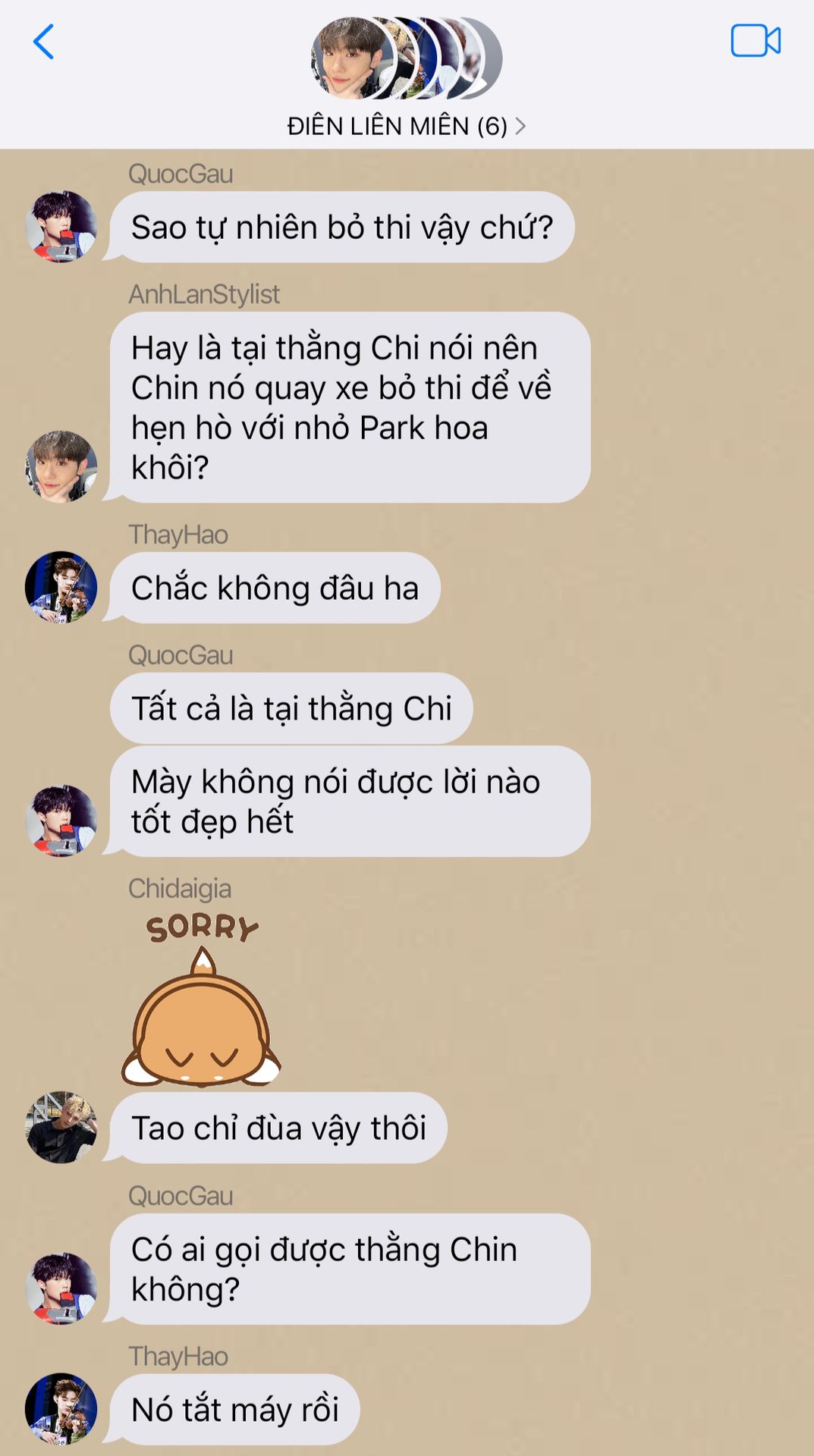Select the 'Hay là tại thằng Chi' message bubble
The width and height of the screenshot is (814, 1456).
pyautogui.click(x=350, y=407)
